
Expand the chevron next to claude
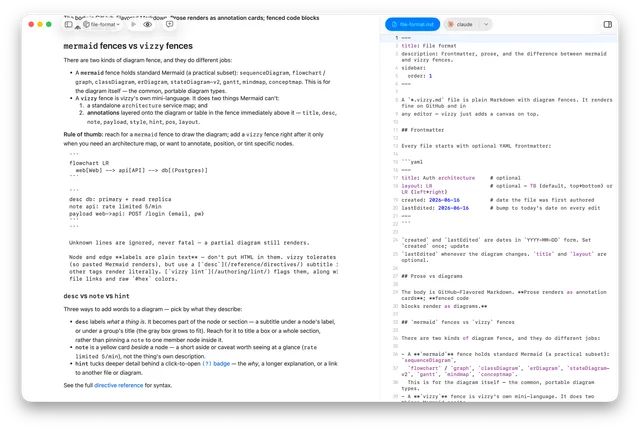click(x=486, y=24)
